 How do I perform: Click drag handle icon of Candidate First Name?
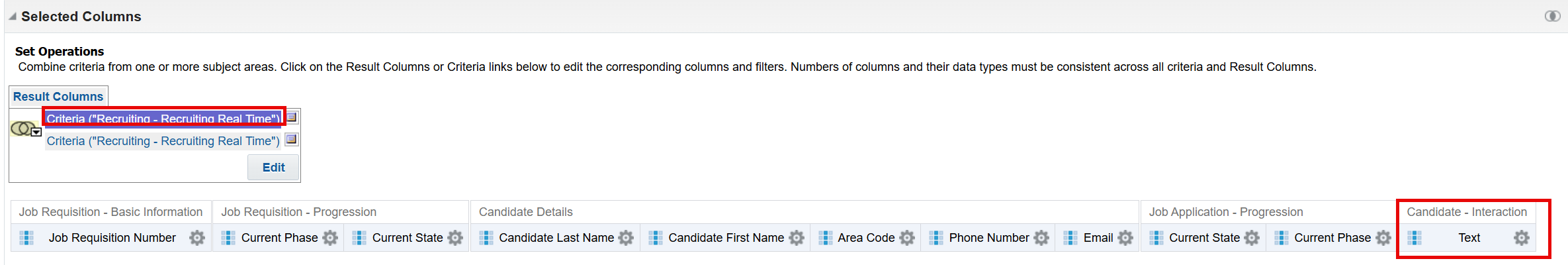pos(656,238)
